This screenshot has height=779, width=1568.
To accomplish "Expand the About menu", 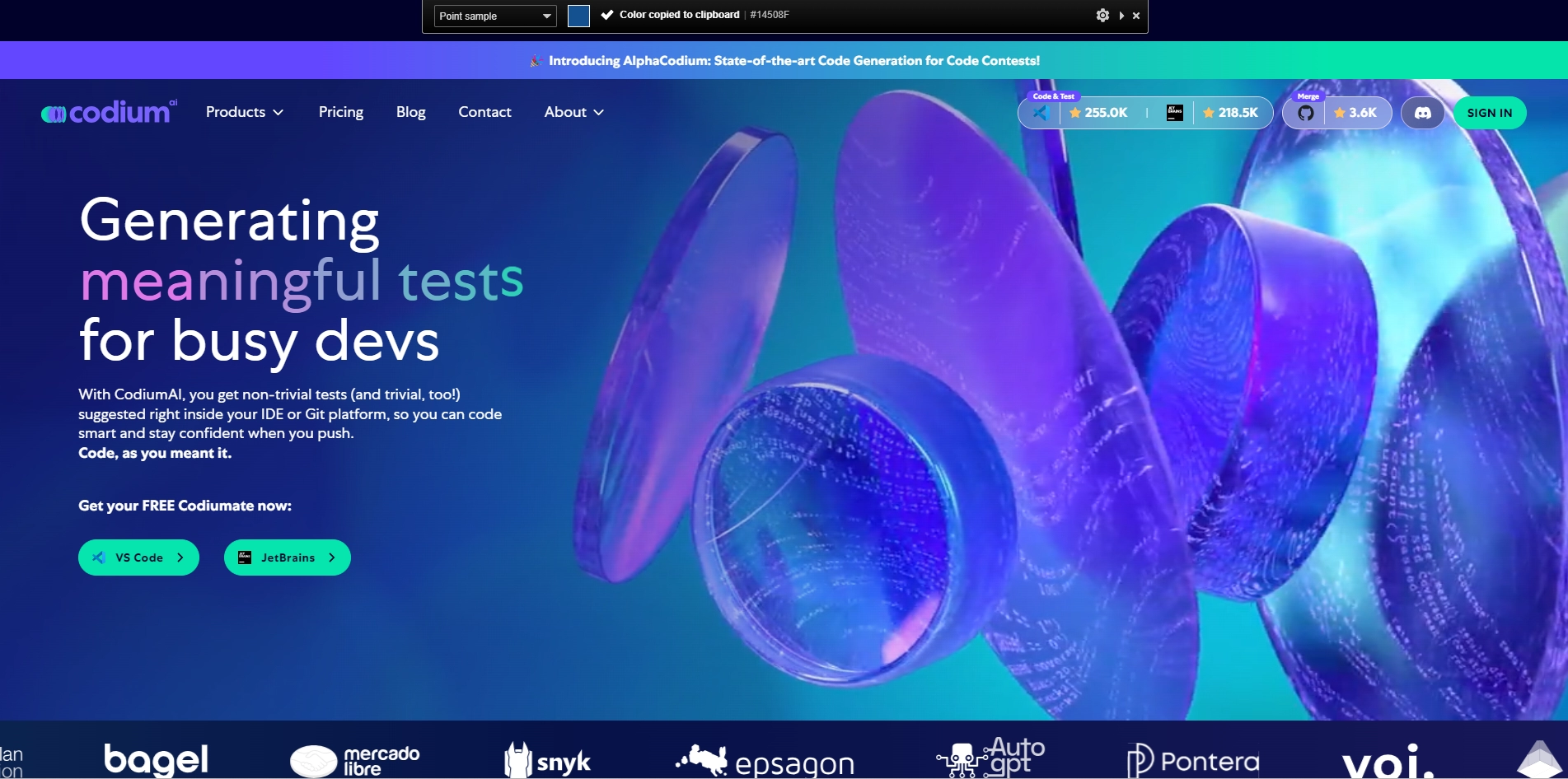I will tap(574, 112).
